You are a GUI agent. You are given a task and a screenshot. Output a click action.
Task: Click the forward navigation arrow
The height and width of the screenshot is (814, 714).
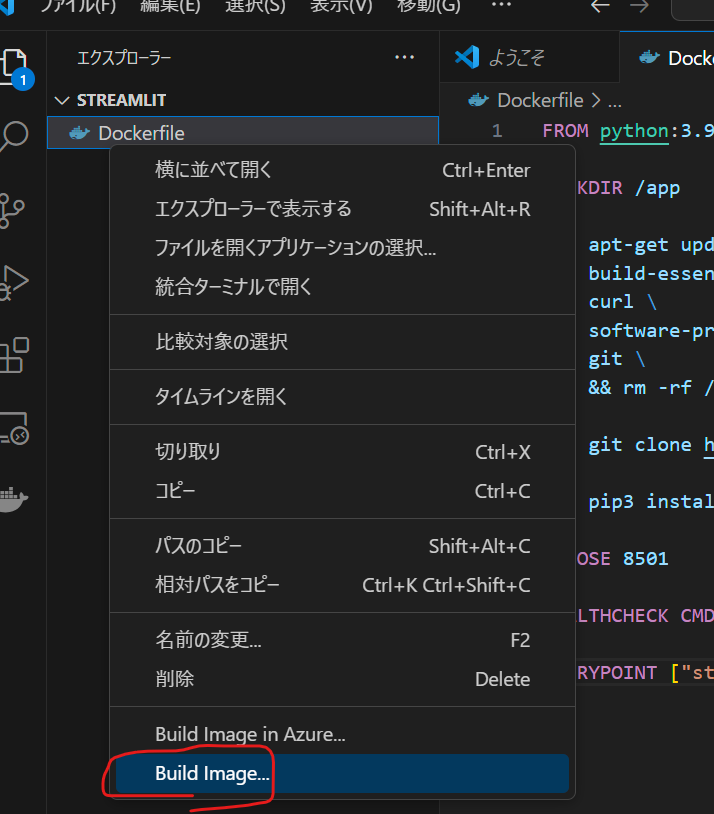pos(640,6)
